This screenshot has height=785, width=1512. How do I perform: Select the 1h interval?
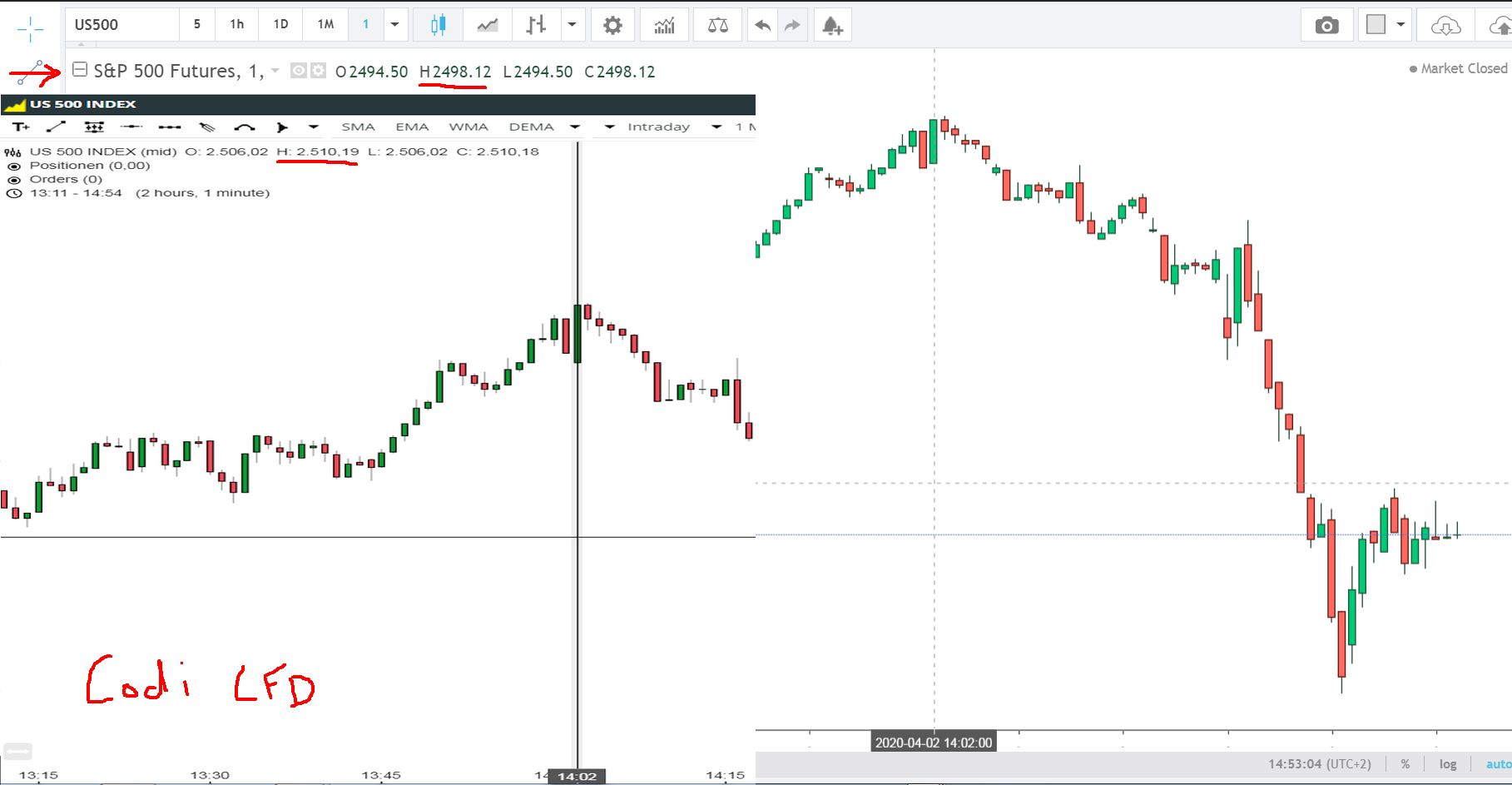click(235, 25)
